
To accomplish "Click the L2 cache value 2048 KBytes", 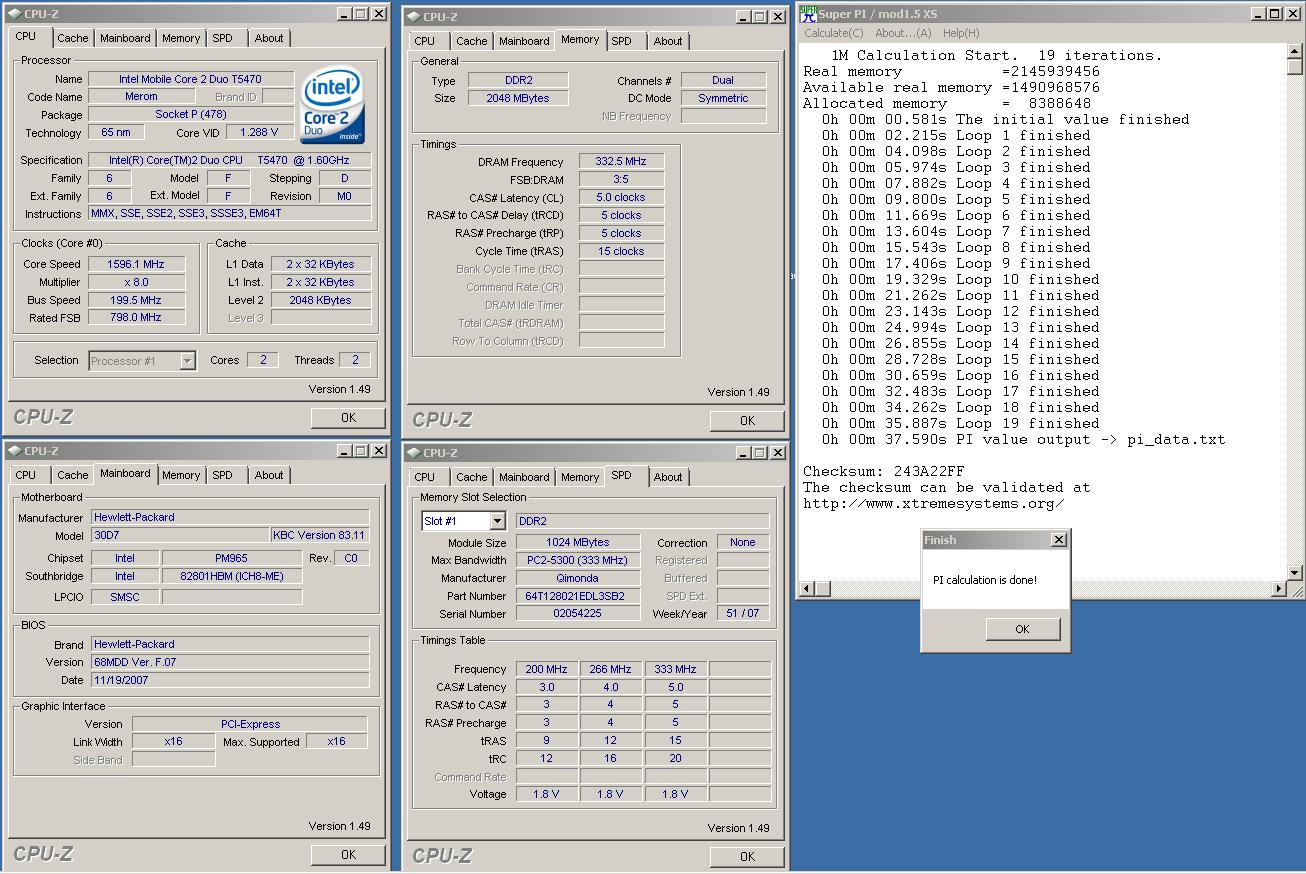I will [320, 300].
